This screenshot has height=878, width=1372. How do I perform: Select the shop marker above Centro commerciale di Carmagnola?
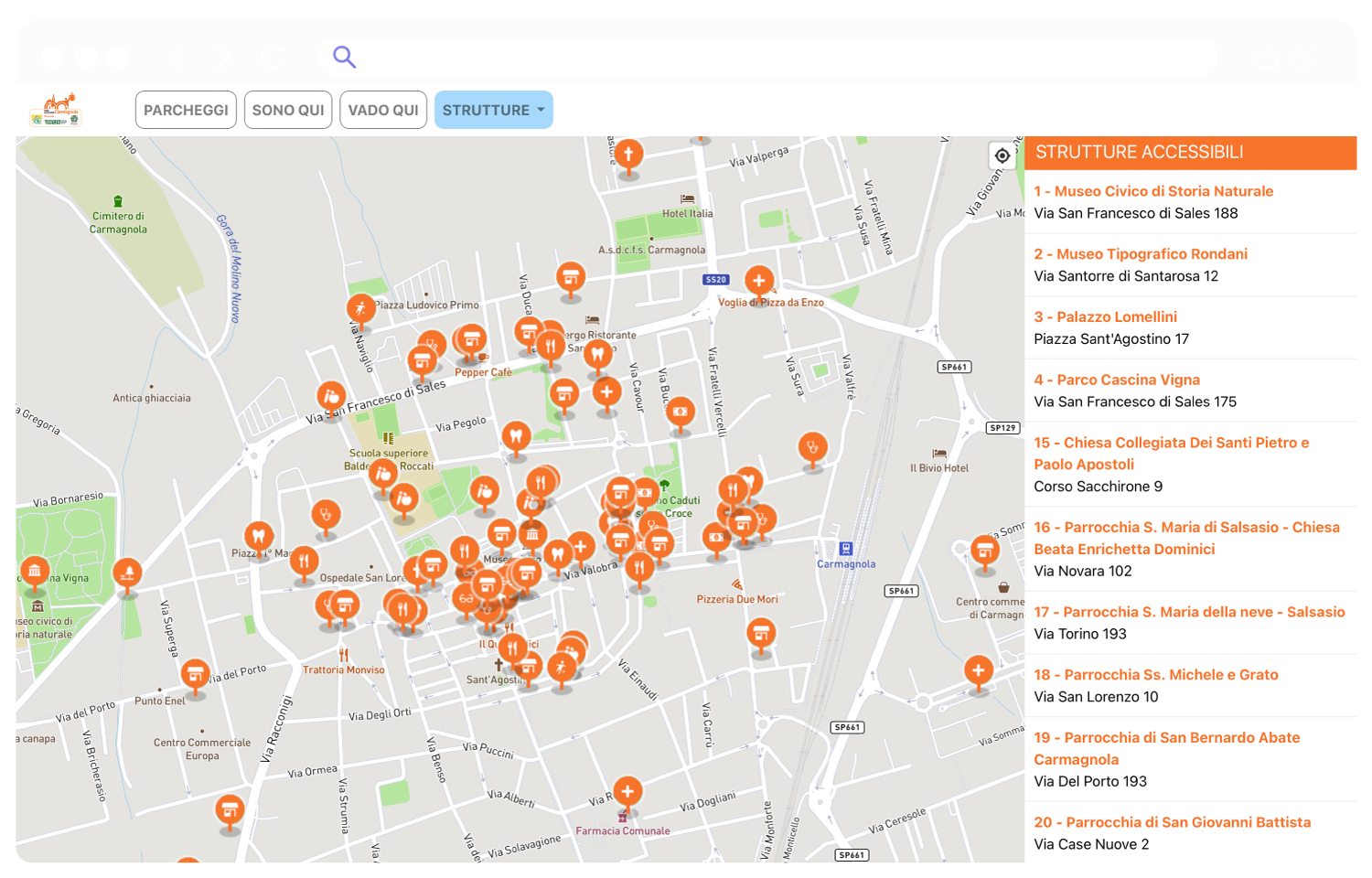tap(985, 551)
